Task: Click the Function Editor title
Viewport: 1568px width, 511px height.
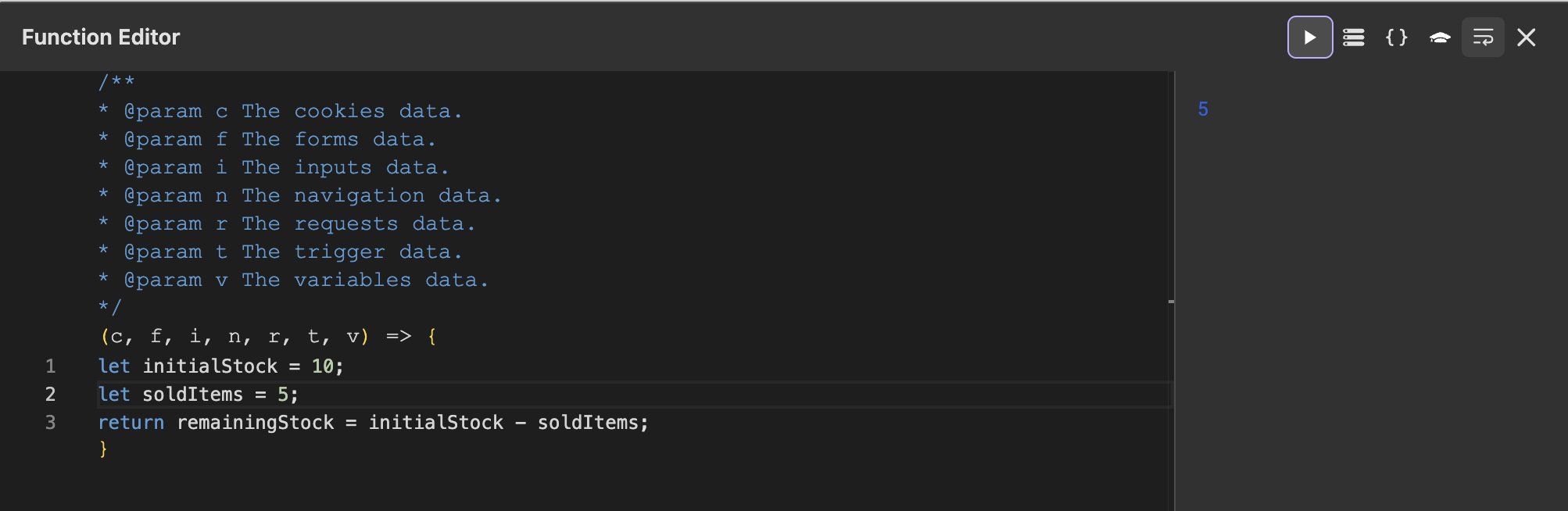Action: (x=101, y=38)
